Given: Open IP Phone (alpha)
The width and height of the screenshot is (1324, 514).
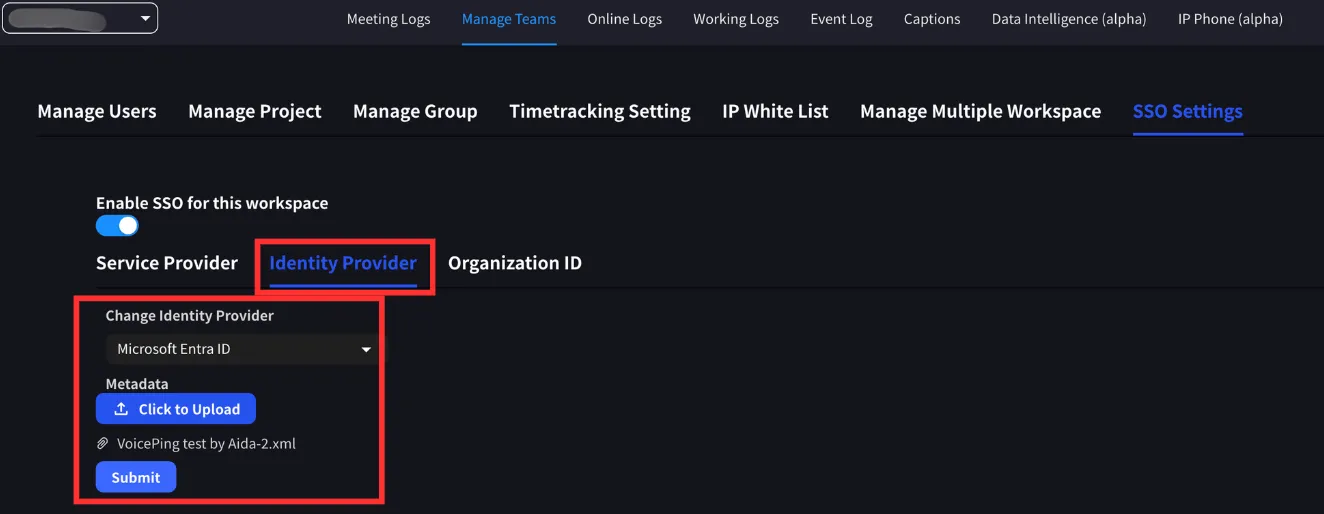Looking at the screenshot, I should click(1230, 19).
